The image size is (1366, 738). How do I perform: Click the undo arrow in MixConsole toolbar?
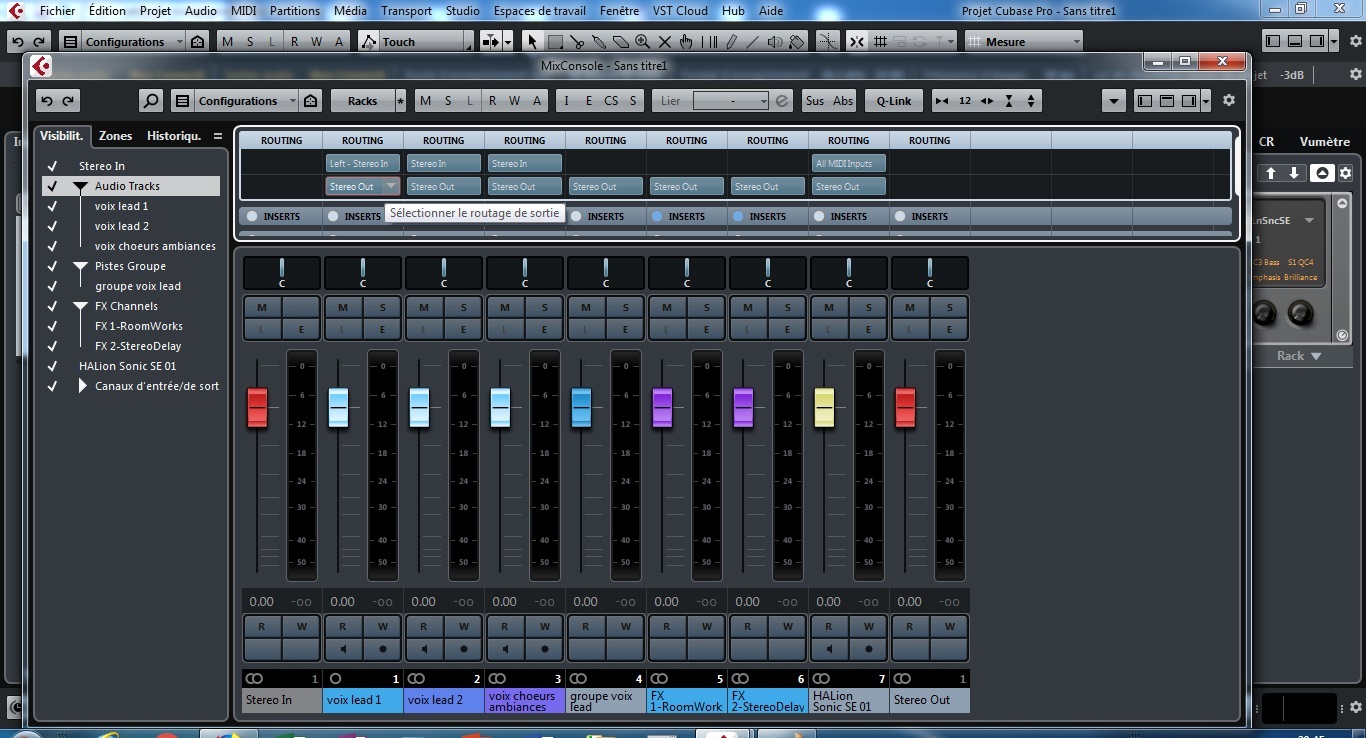tap(46, 101)
